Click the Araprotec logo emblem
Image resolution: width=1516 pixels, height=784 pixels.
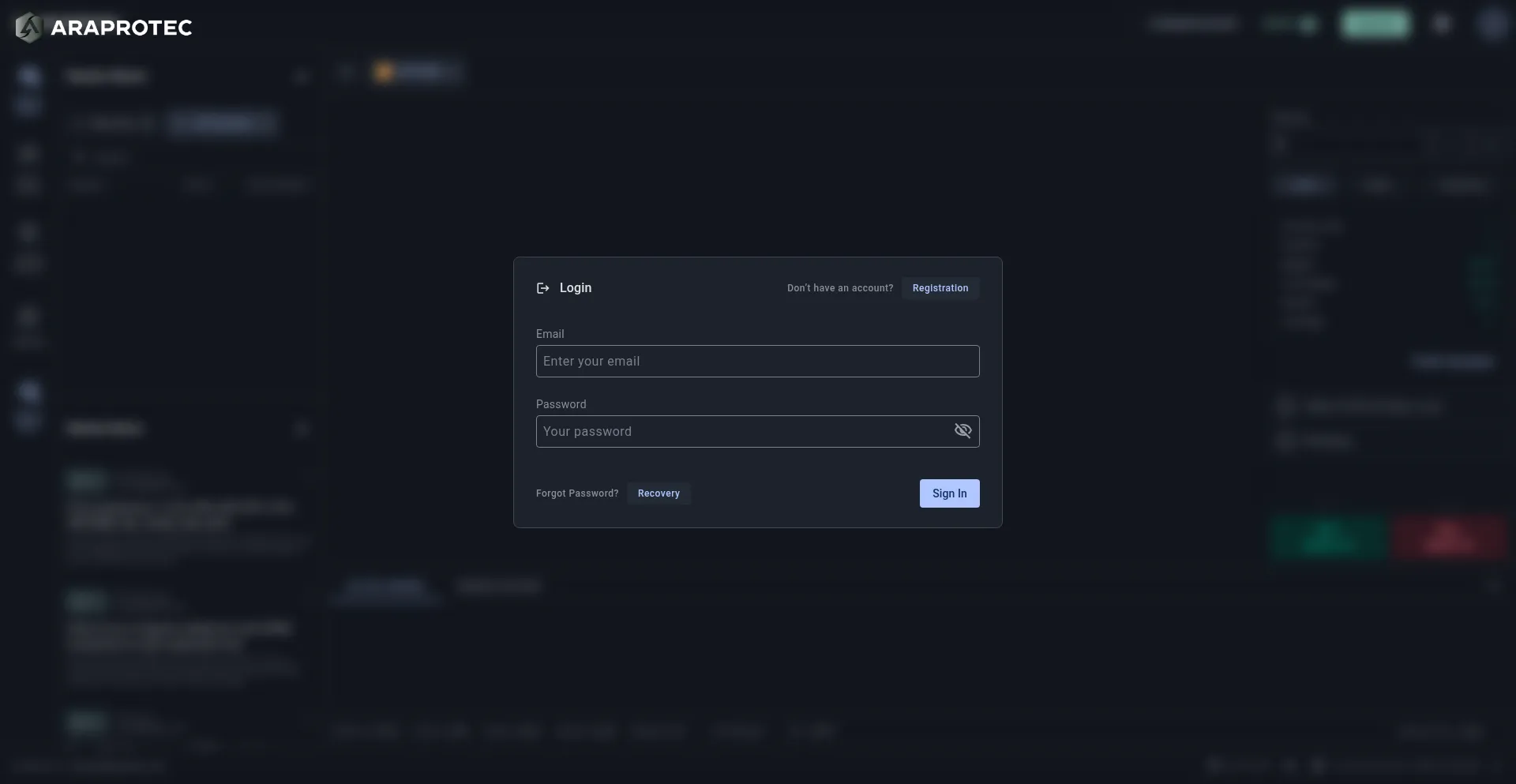[x=28, y=28]
